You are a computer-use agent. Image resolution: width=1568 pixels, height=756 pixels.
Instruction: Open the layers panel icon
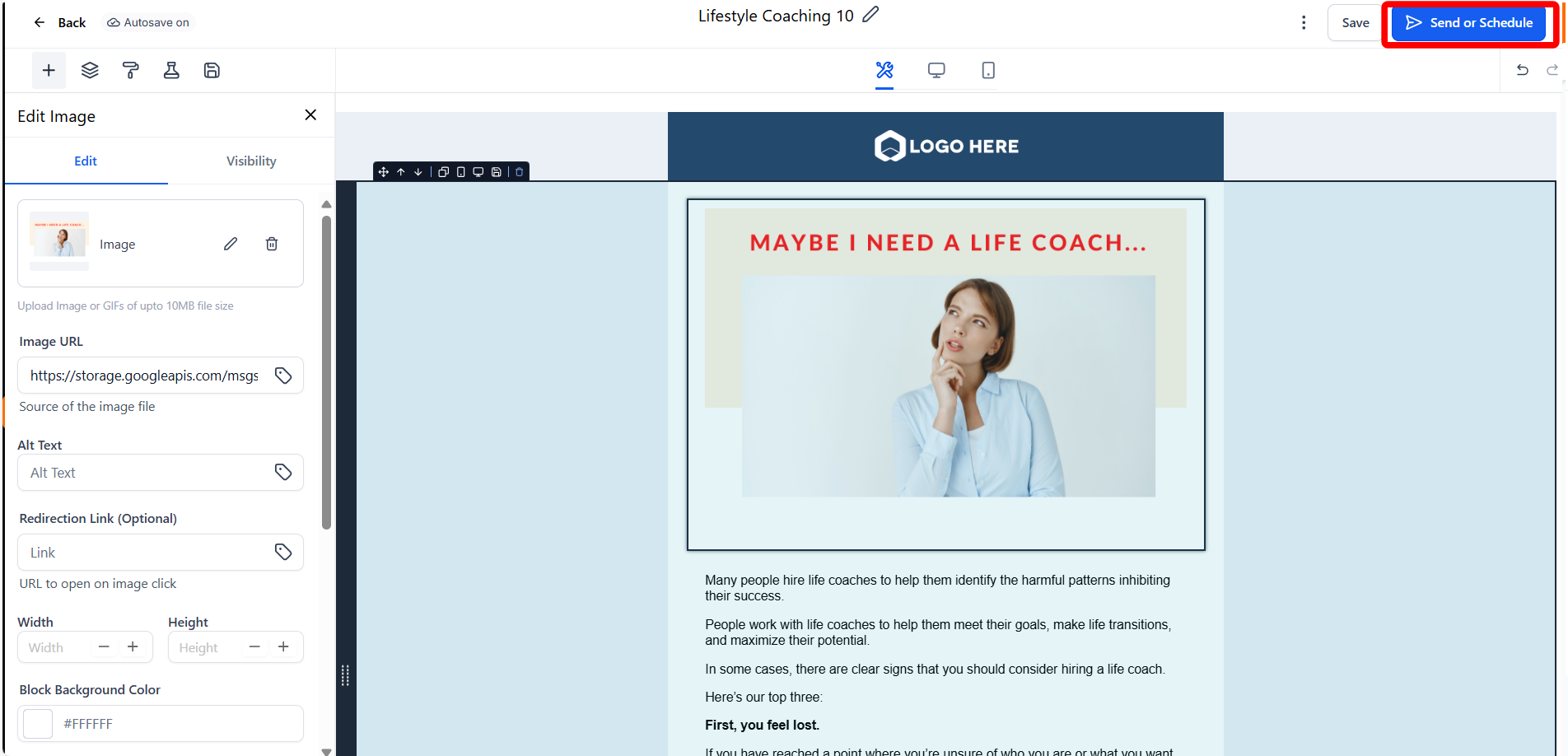[x=90, y=71]
